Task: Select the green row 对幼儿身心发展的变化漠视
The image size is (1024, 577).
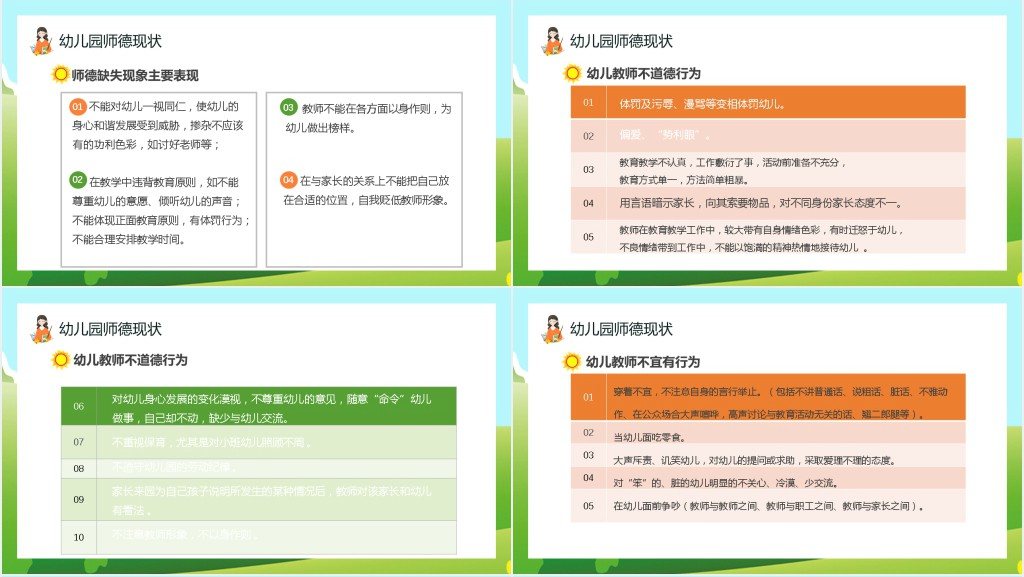Action: [259, 407]
